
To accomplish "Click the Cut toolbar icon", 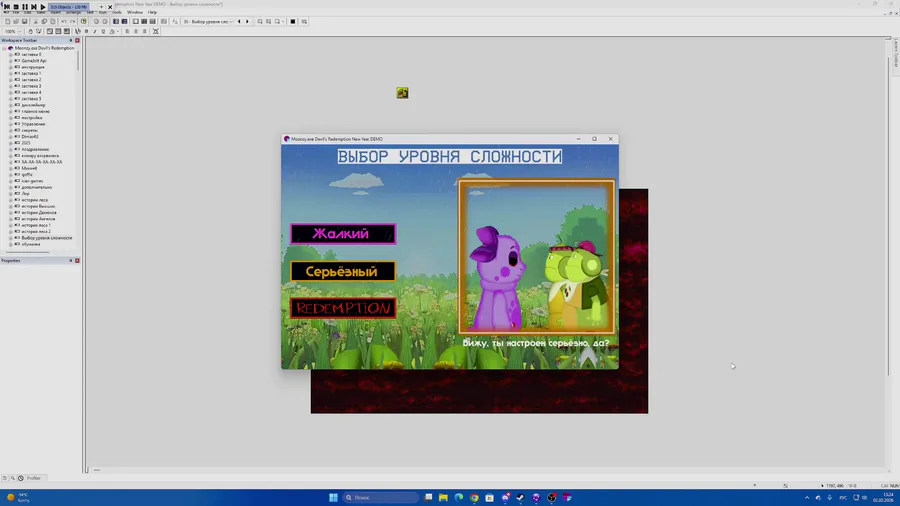I will [36, 22].
